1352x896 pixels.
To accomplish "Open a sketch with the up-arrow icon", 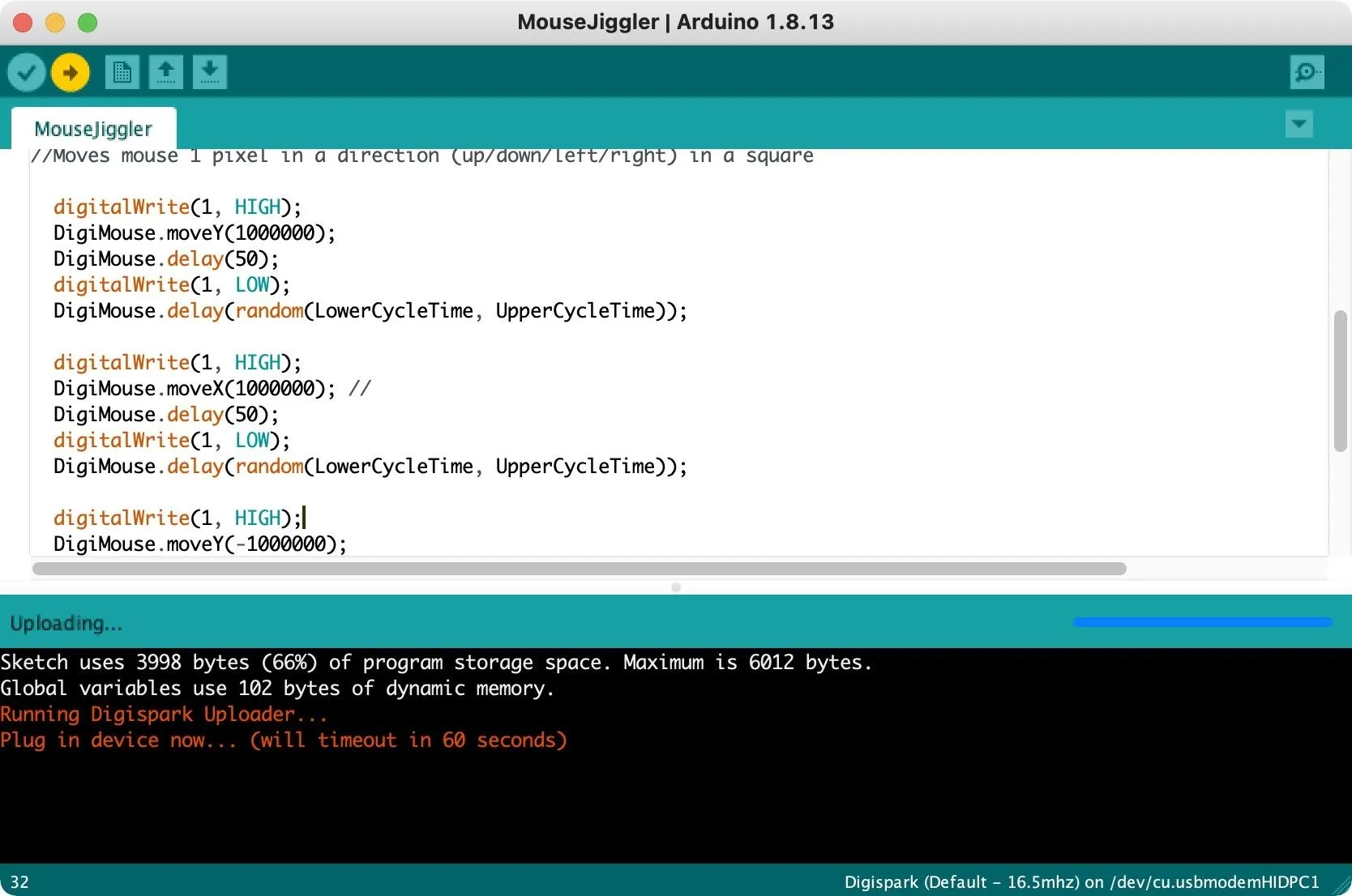I will [166, 72].
